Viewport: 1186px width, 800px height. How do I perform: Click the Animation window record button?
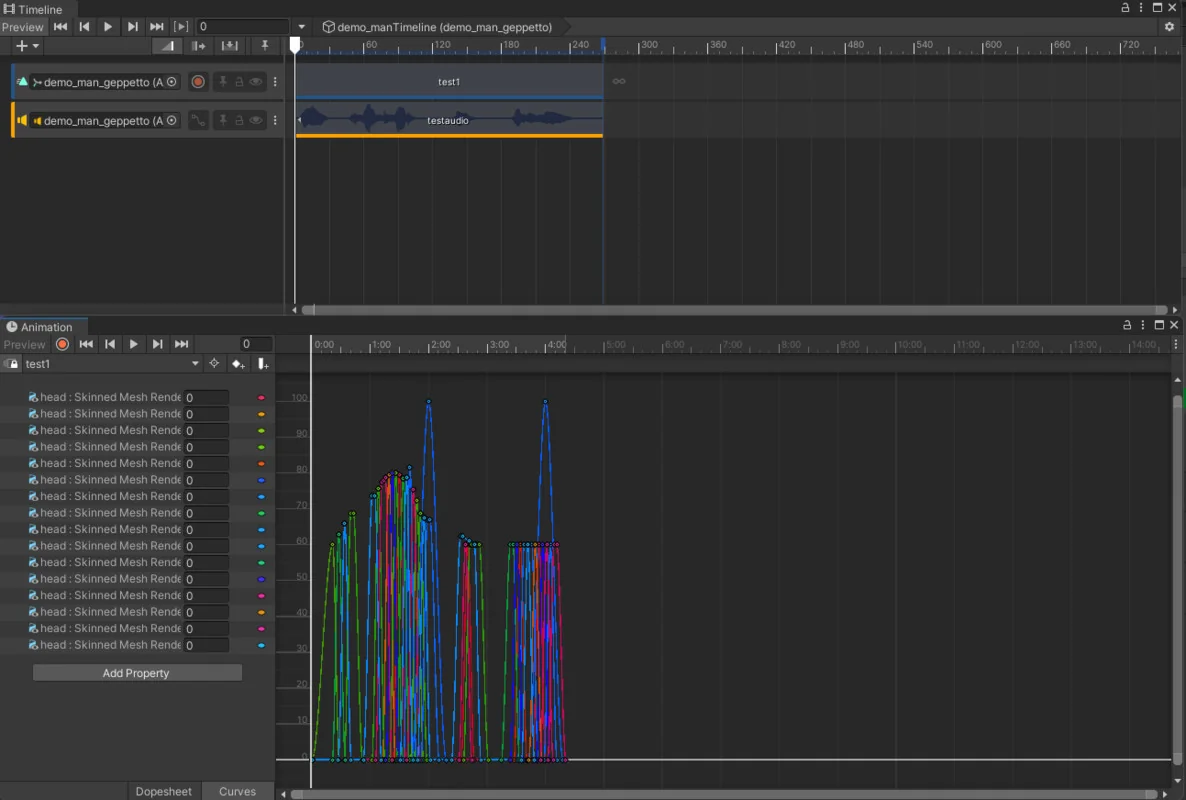coord(62,344)
